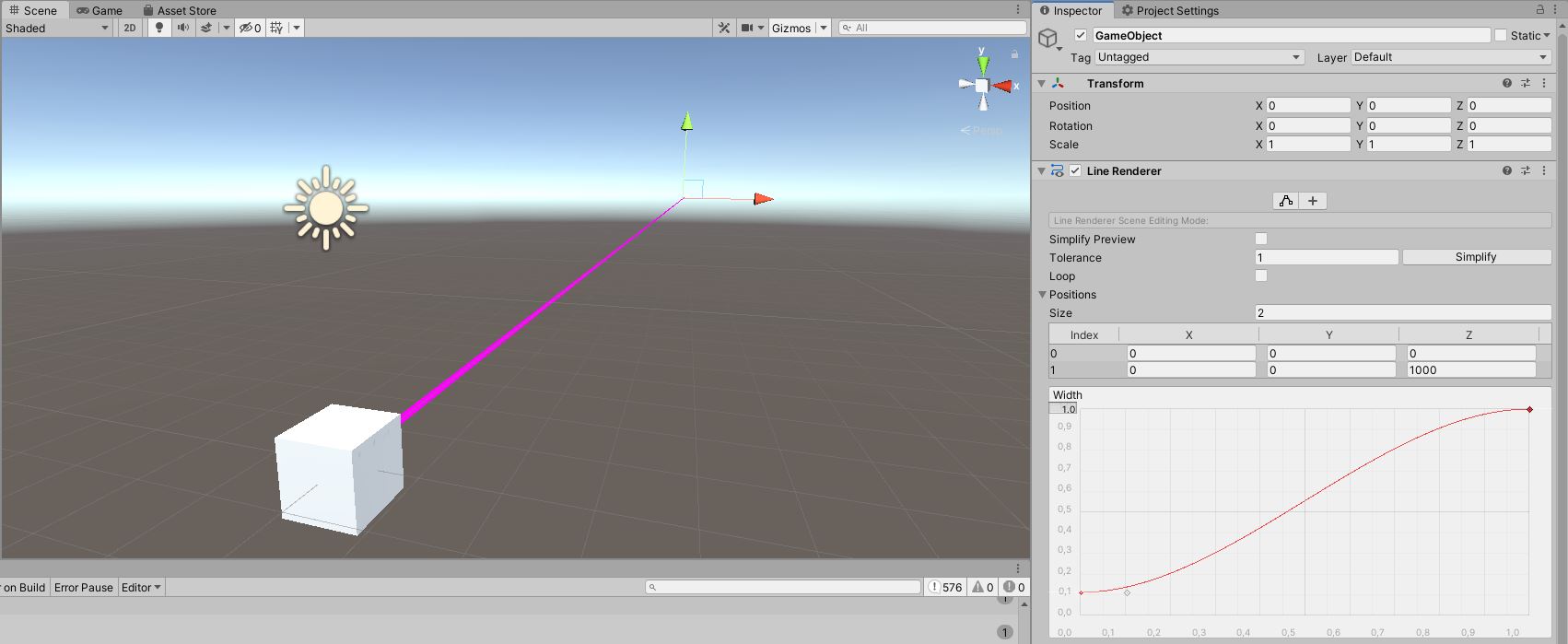Click the GameObject cube icon in the Inspector
Image resolution: width=1568 pixels, height=644 pixels.
pyautogui.click(x=1047, y=38)
